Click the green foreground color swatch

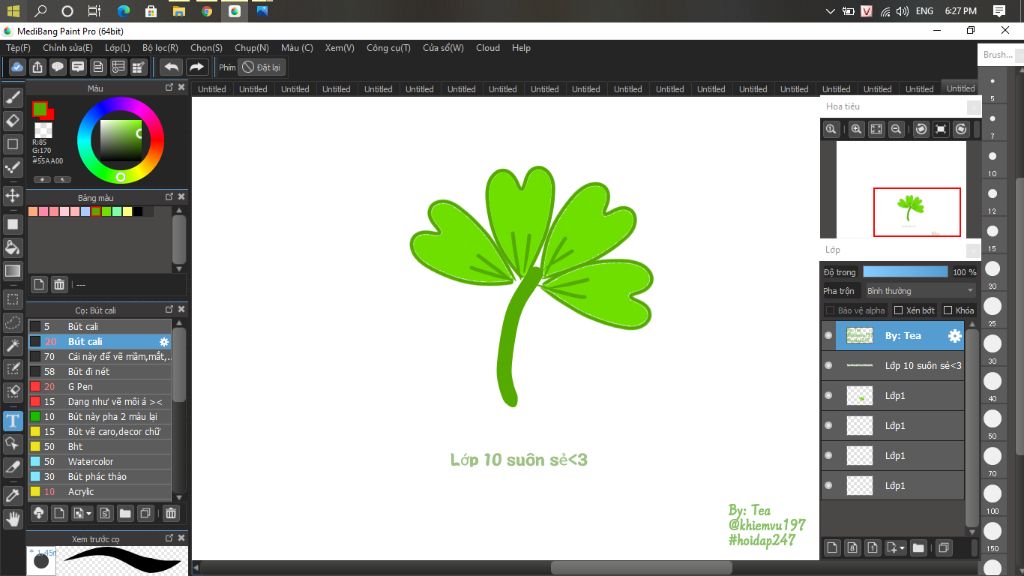(x=40, y=108)
